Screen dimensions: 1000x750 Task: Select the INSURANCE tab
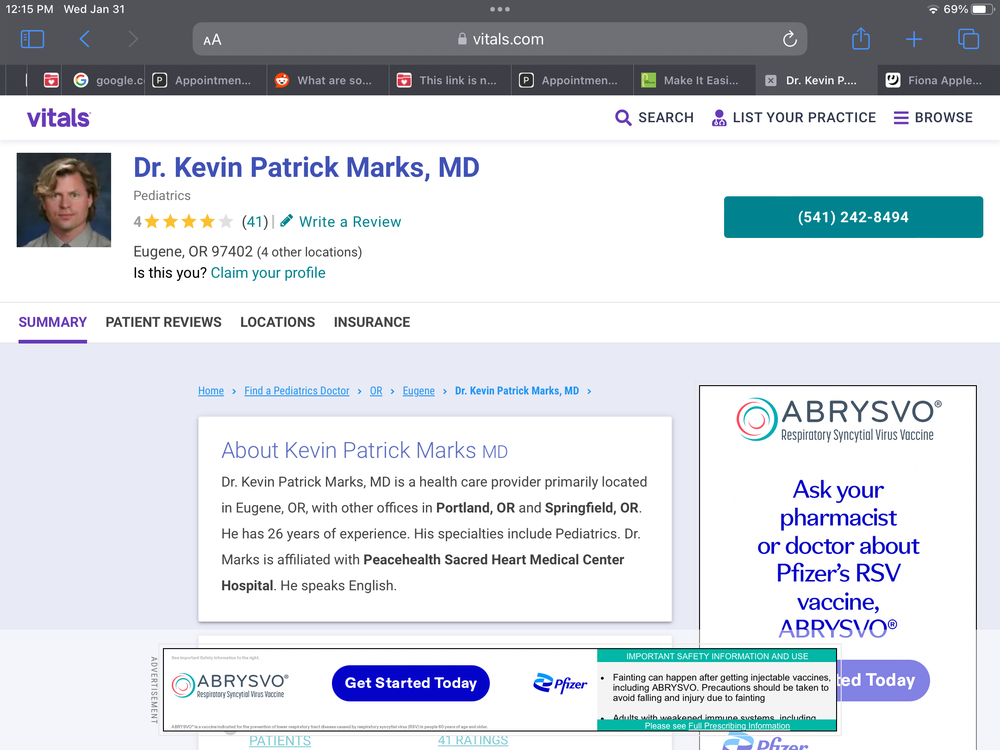(372, 322)
